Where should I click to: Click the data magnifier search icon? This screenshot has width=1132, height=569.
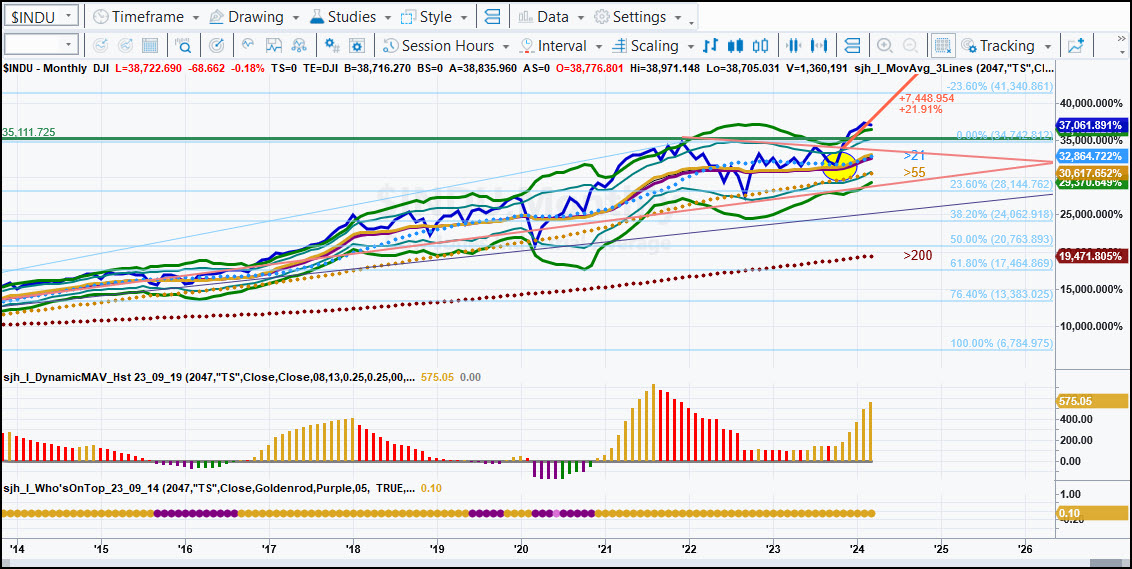[x=183, y=45]
